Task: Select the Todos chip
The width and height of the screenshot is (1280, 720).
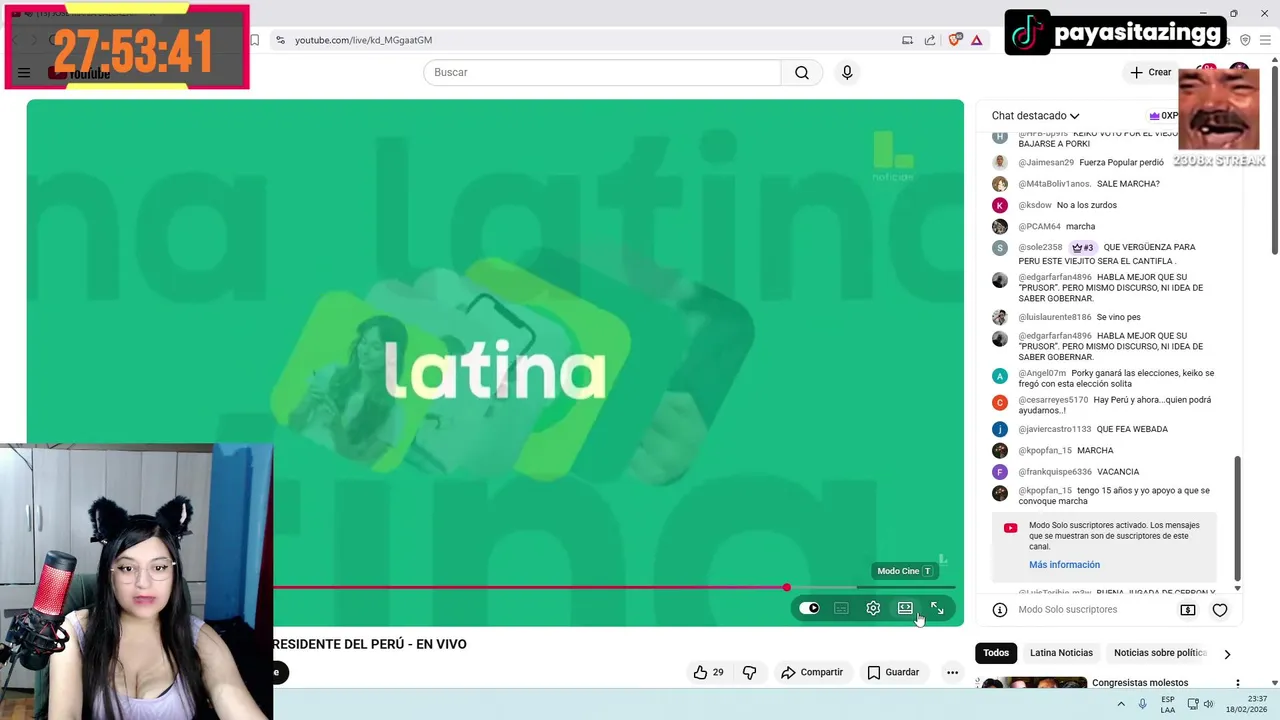Action: 996,653
